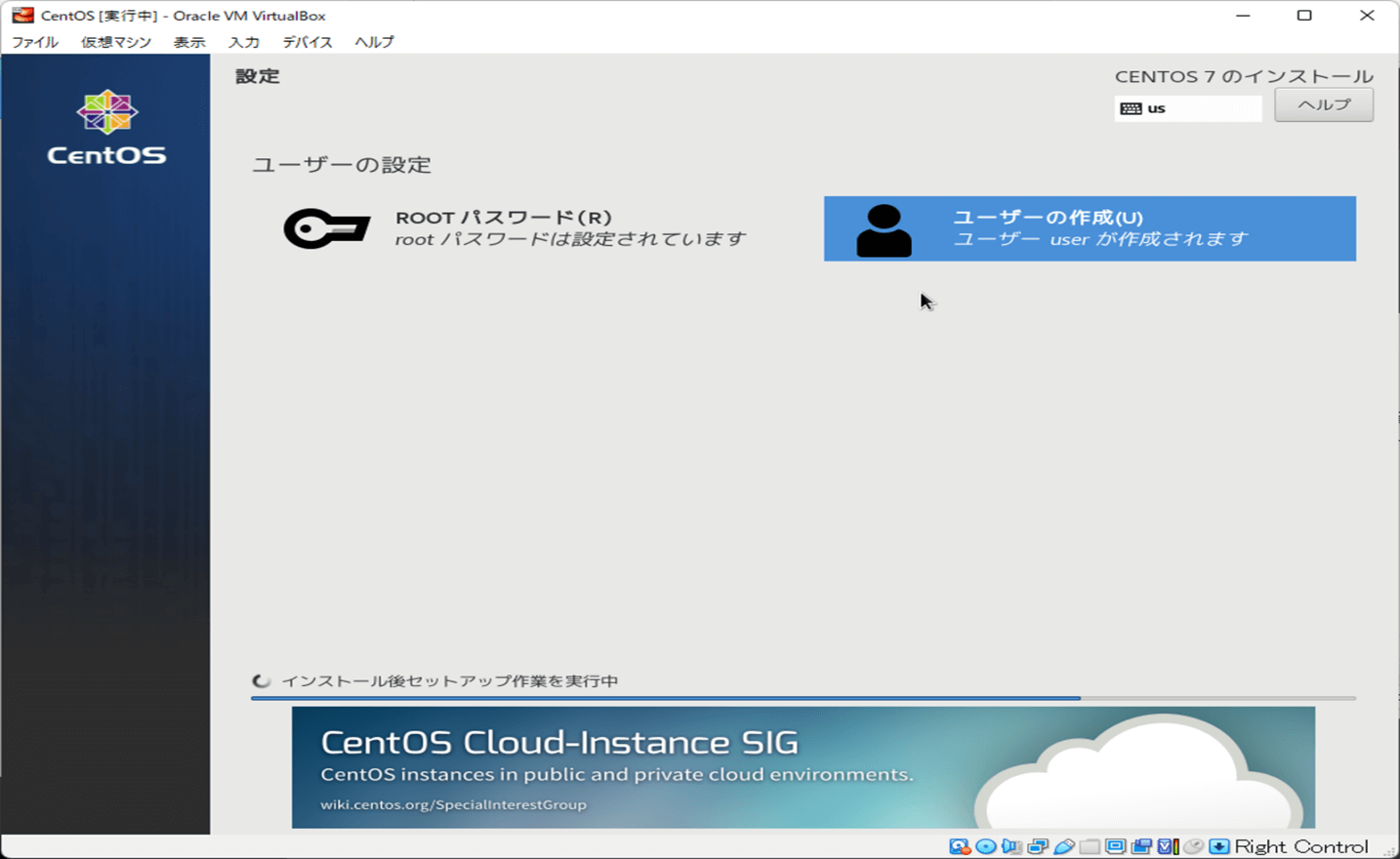The image size is (1400, 859).
Task: Click the CentOS Cloud-Instance SIG banner
Action: click(803, 767)
